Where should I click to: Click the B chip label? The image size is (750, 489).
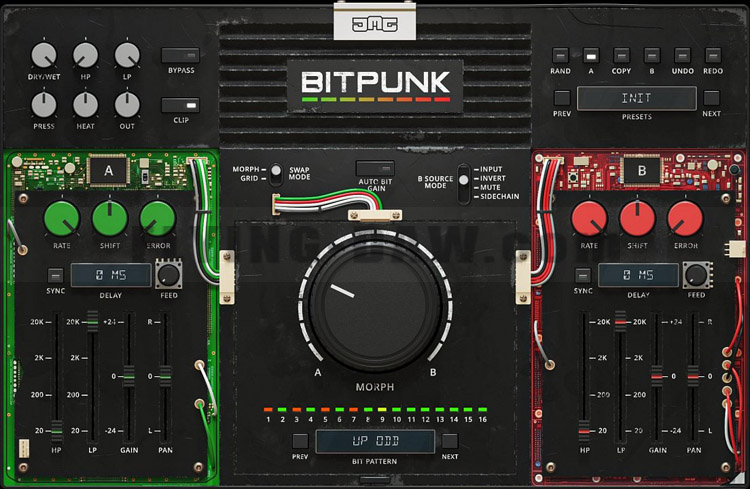click(x=641, y=170)
